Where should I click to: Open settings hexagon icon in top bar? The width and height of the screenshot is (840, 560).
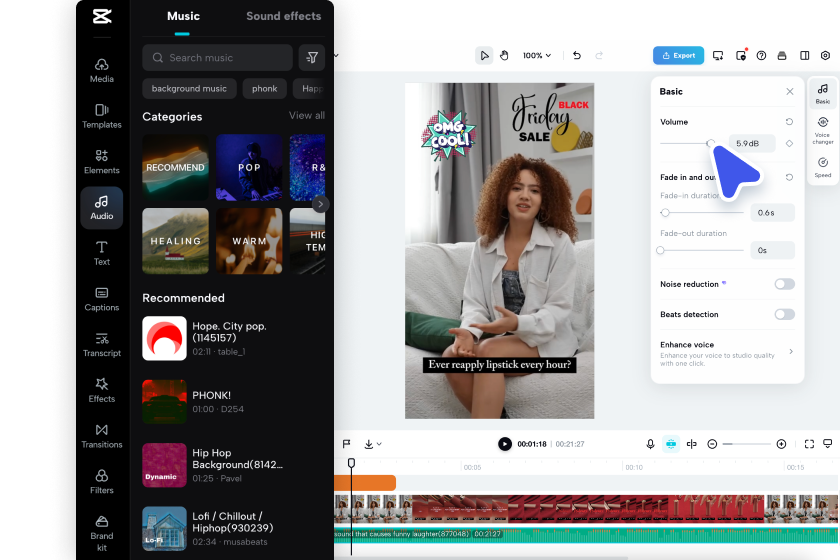(x=826, y=55)
